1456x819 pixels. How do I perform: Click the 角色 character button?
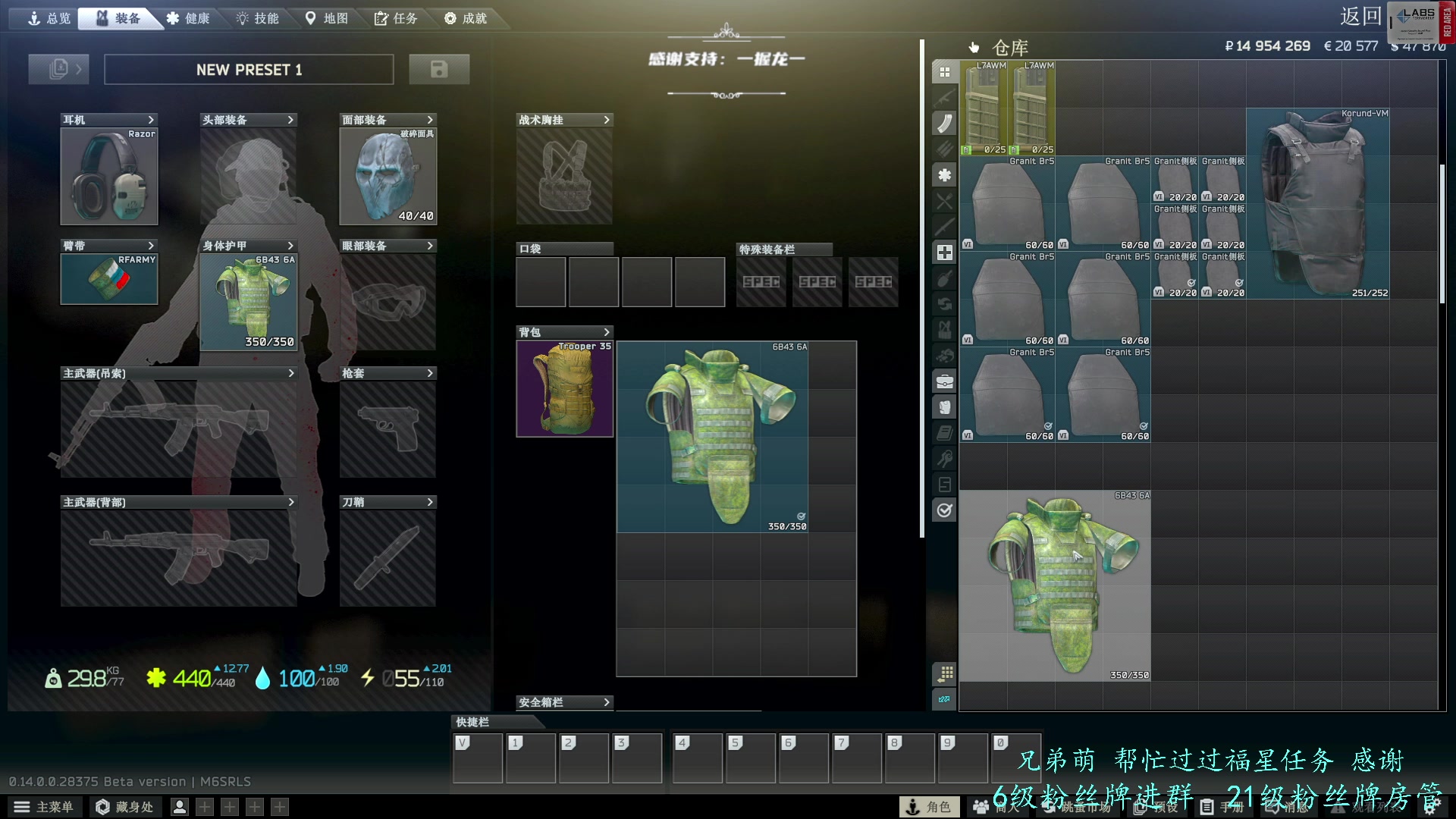[x=929, y=807]
